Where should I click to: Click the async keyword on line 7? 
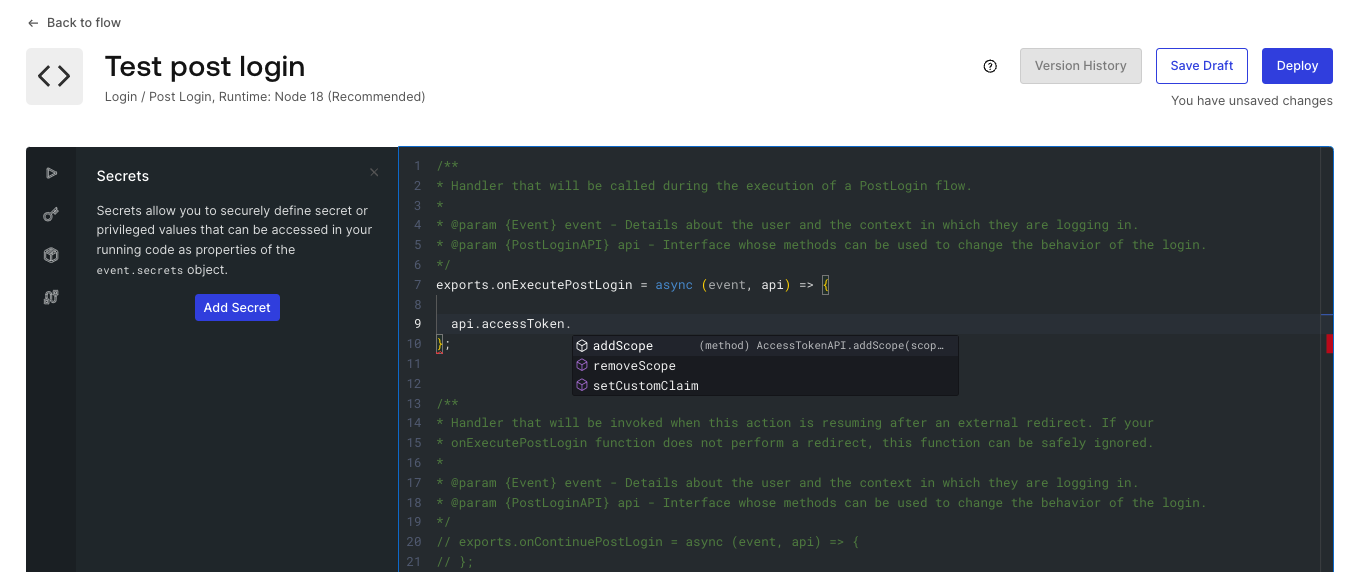(x=674, y=285)
